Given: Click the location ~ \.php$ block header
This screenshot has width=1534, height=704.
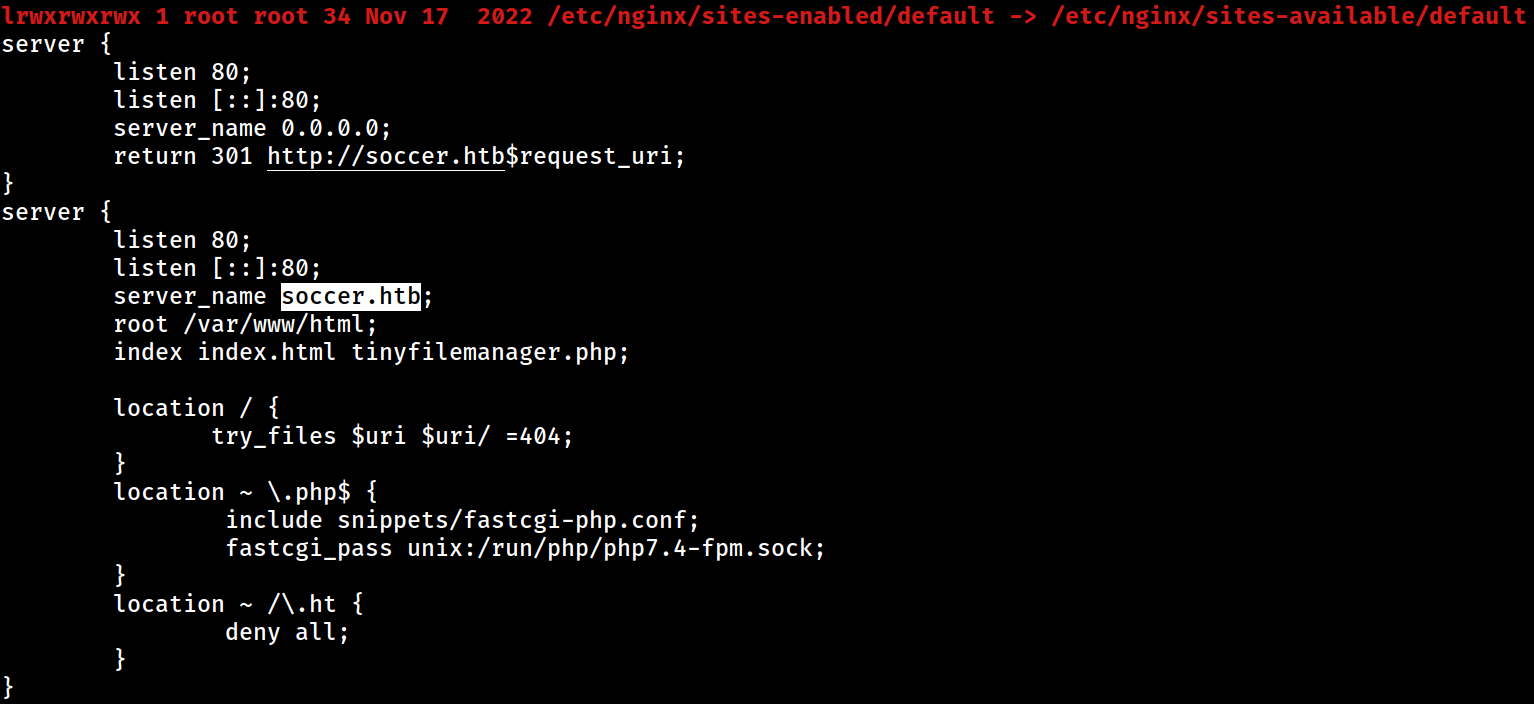Looking at the screenshot, I should coord(245,492).
